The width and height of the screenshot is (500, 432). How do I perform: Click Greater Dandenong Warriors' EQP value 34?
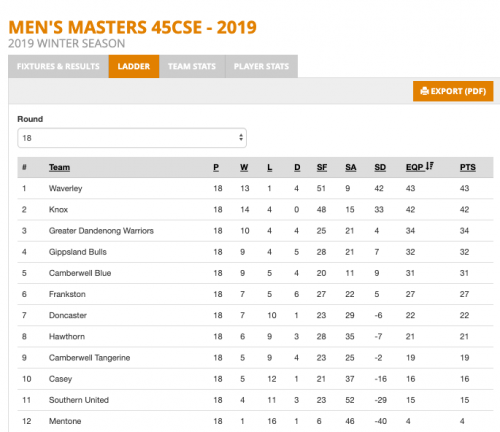coord(410,231)
